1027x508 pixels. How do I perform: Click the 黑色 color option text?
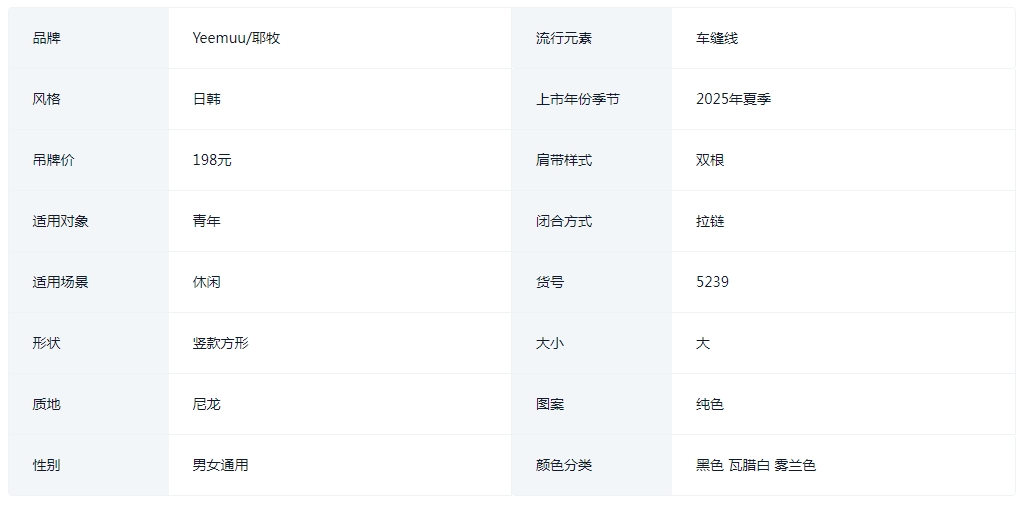click(710, 465)
